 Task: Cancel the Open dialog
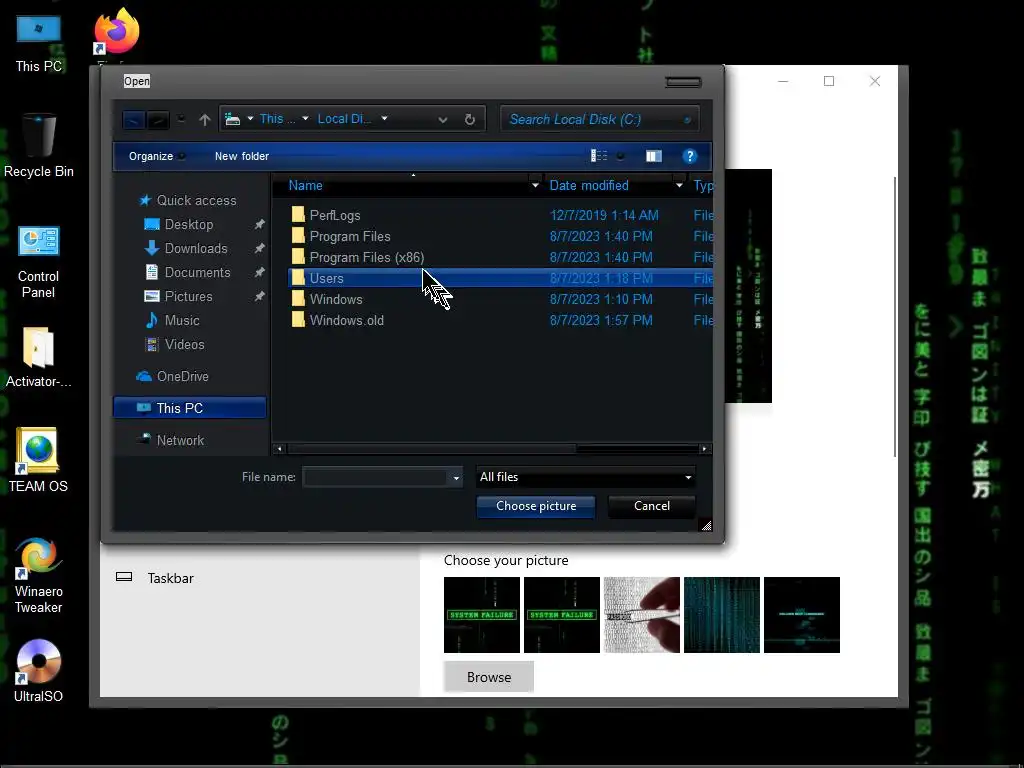click(652, 506)
